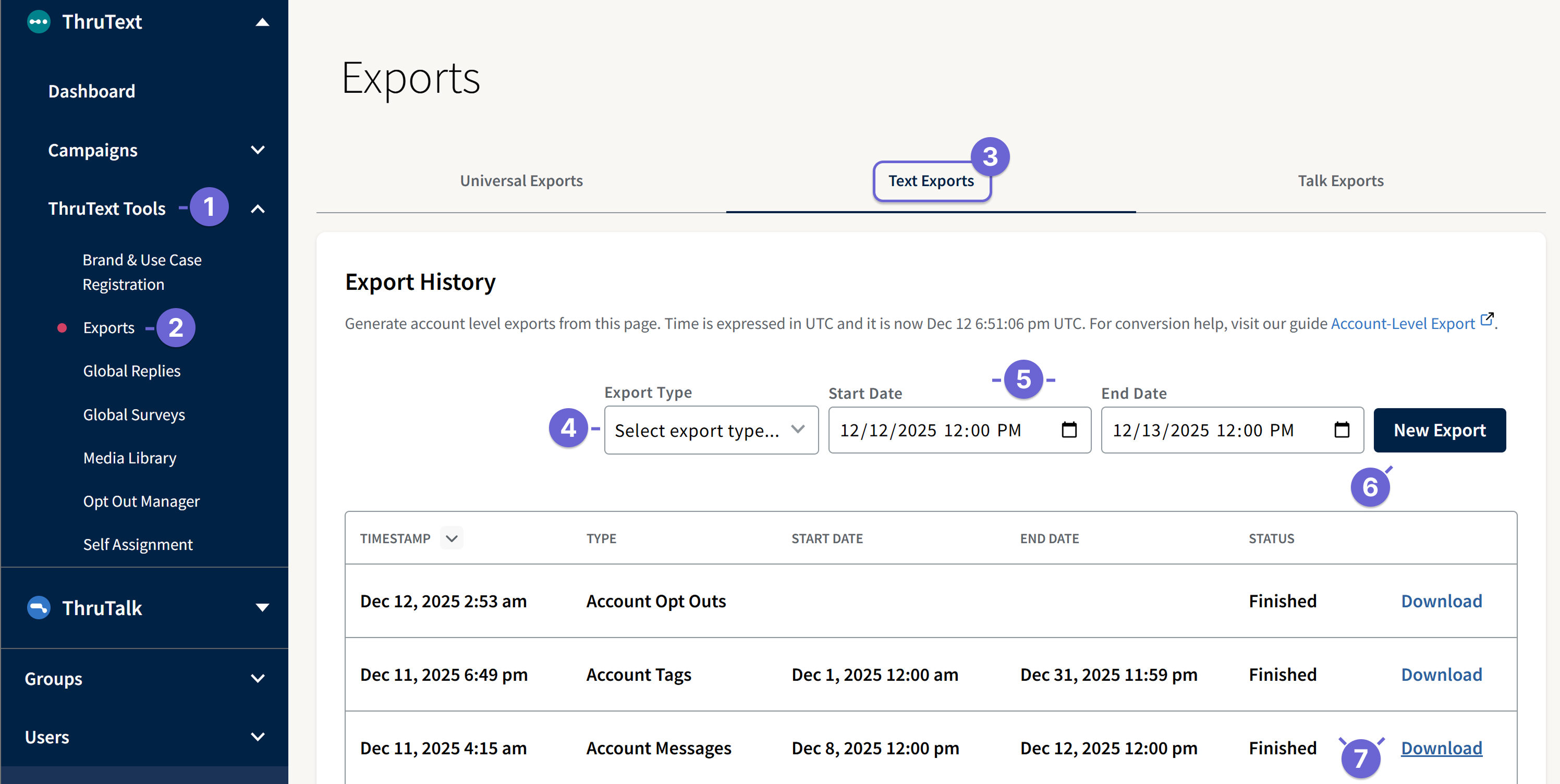
Task: Expand the Groups section
Action: coord(258,678)
